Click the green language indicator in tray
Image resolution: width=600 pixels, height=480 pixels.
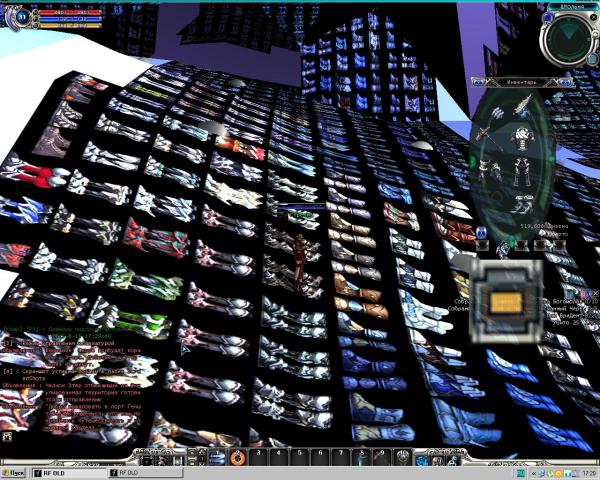click(x=520, y=473)
